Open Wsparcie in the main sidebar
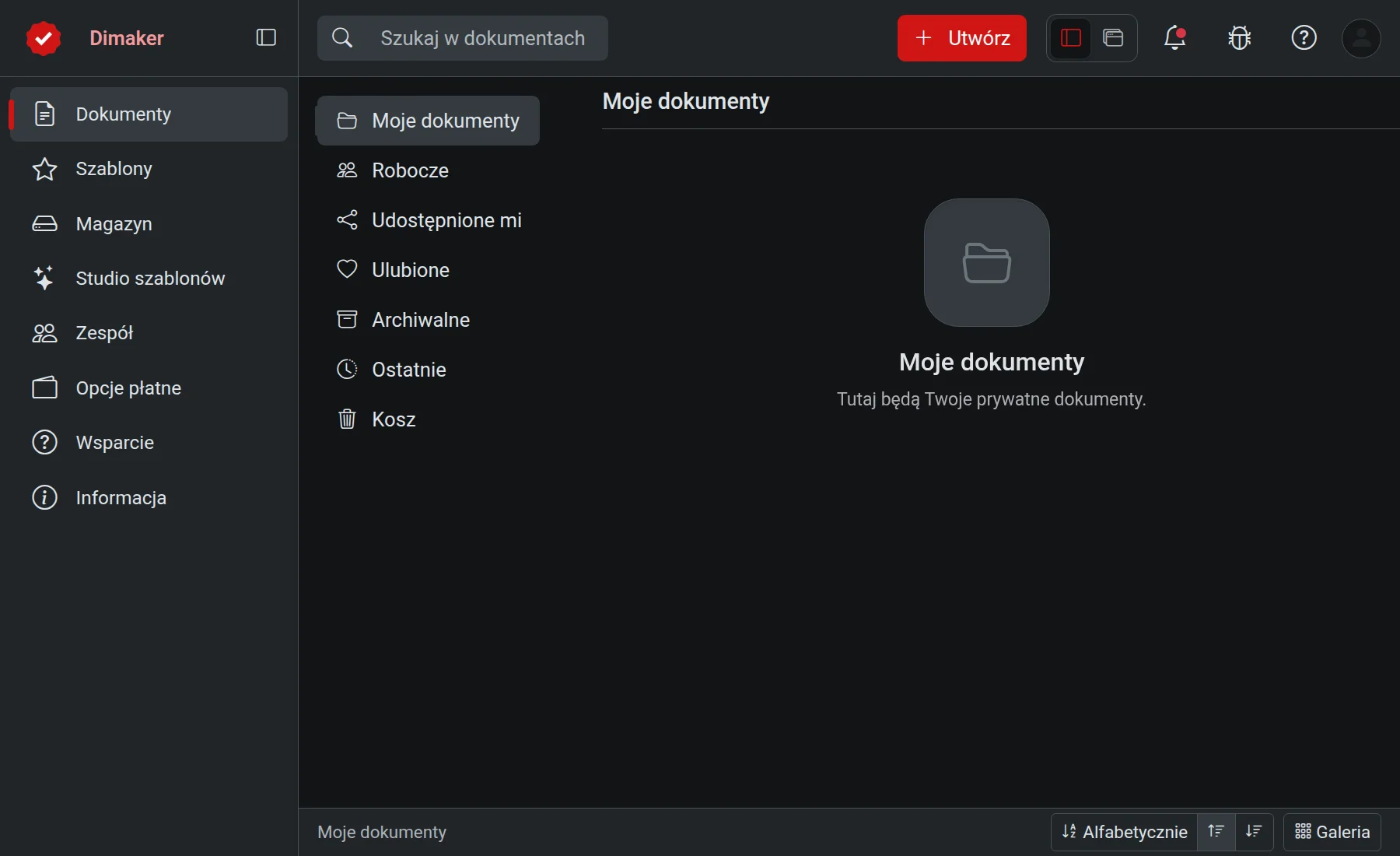Image resolution: width=1400 pixels, height=856 pixels. tap(149, 443)
